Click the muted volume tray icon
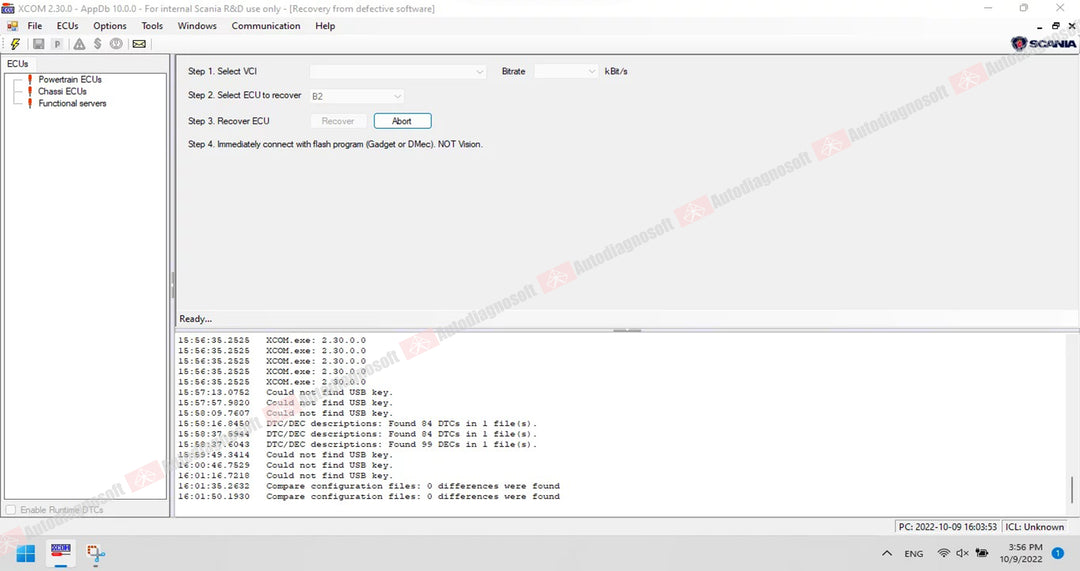The image size is (1080, 571). (x=962, y=553)
